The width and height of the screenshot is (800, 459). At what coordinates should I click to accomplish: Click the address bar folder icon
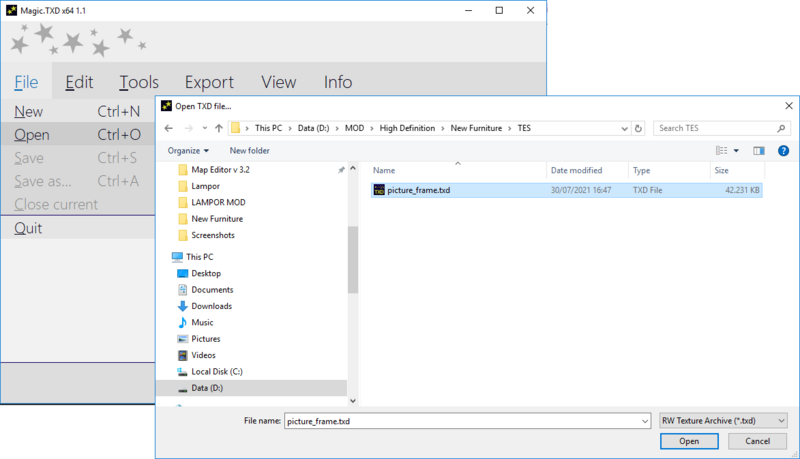235,128
